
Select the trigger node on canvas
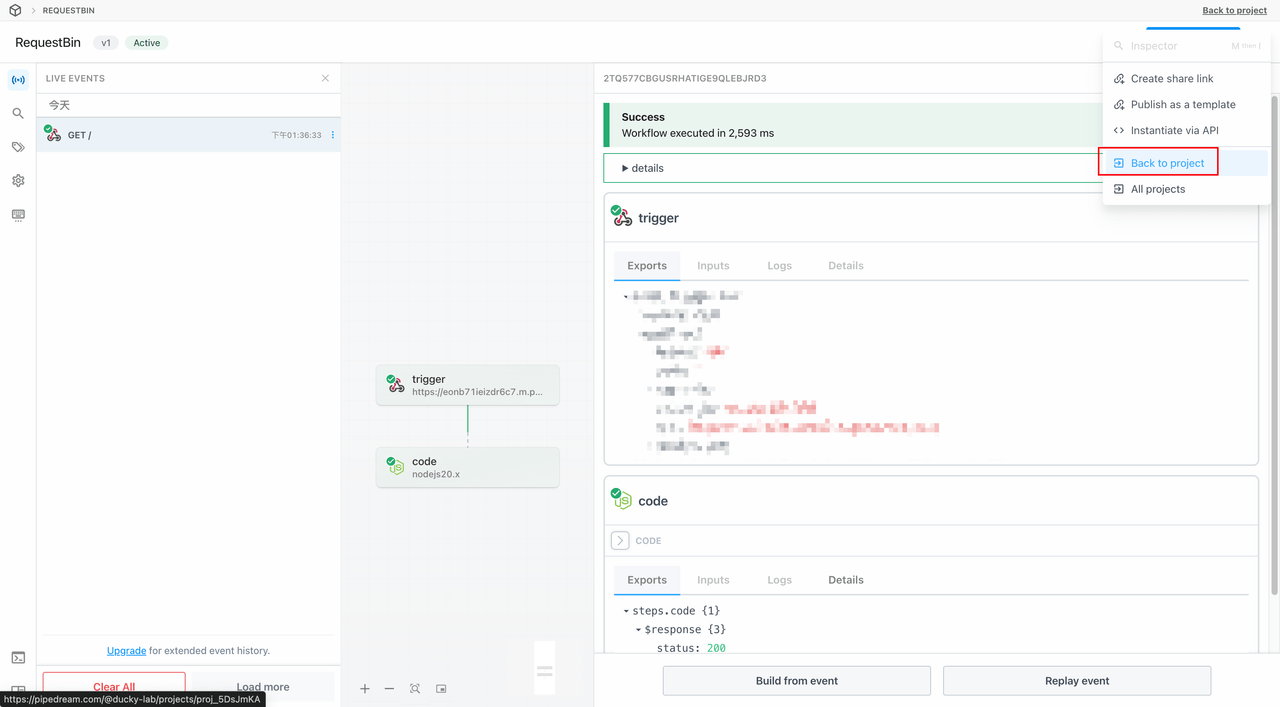[x=467, y=385]
